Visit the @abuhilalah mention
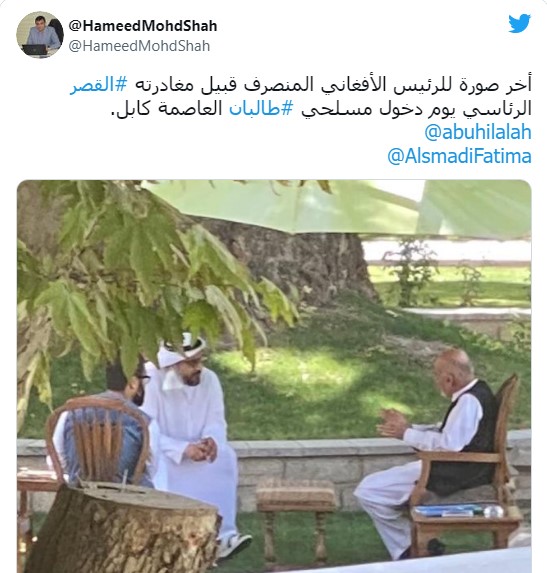 coord(478,132)
